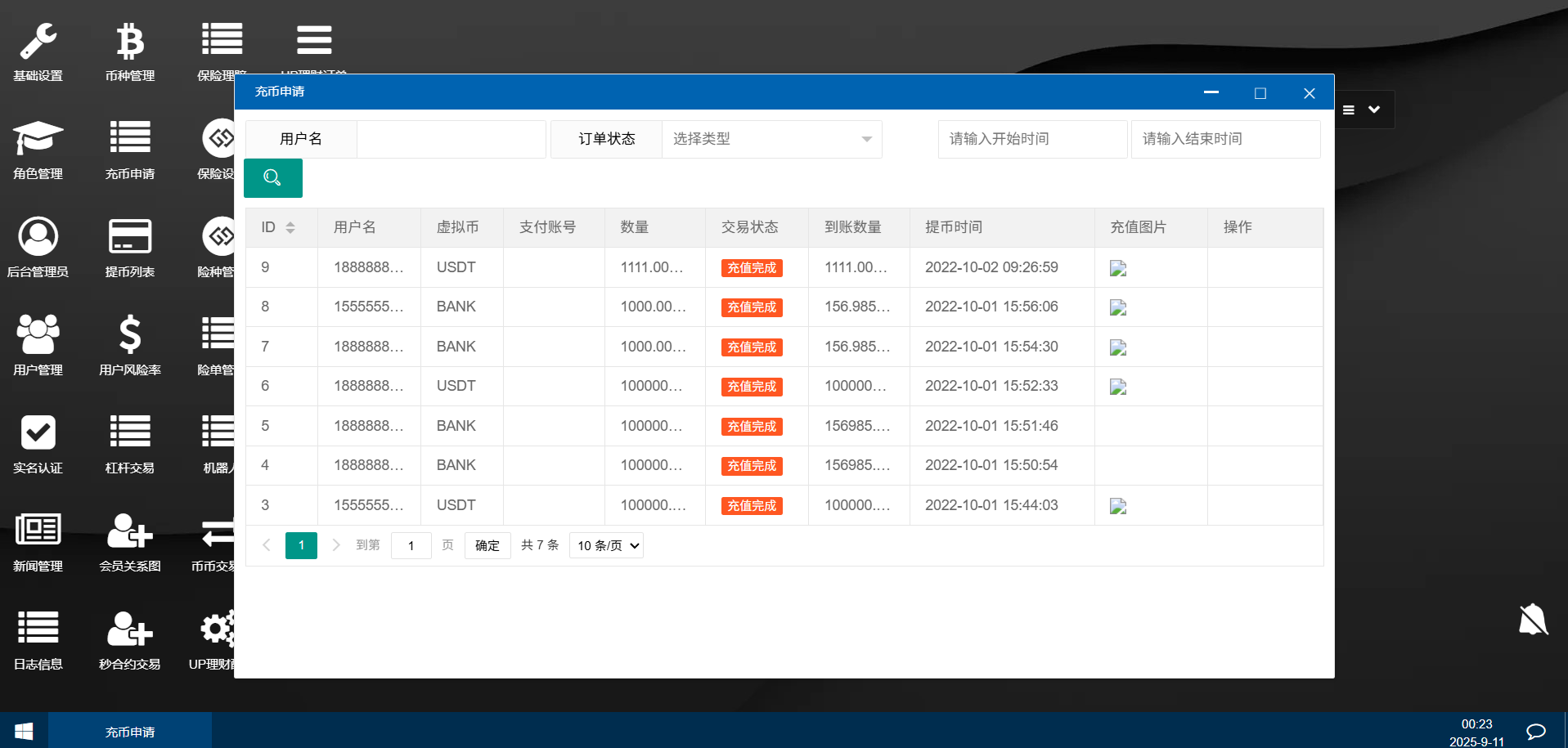Viewport: 1568px width, 748px height.
Task: Open the 基础设置 wrench icon
Action: (38, 43)
